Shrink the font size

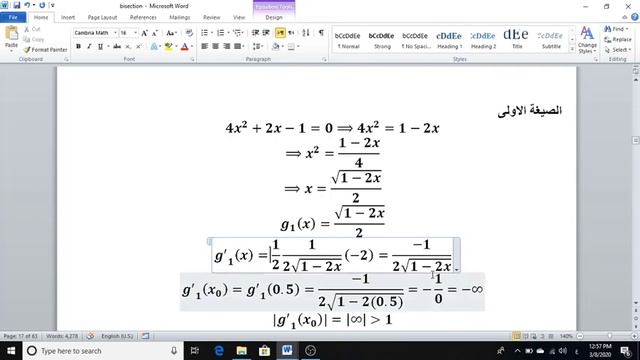155,33
